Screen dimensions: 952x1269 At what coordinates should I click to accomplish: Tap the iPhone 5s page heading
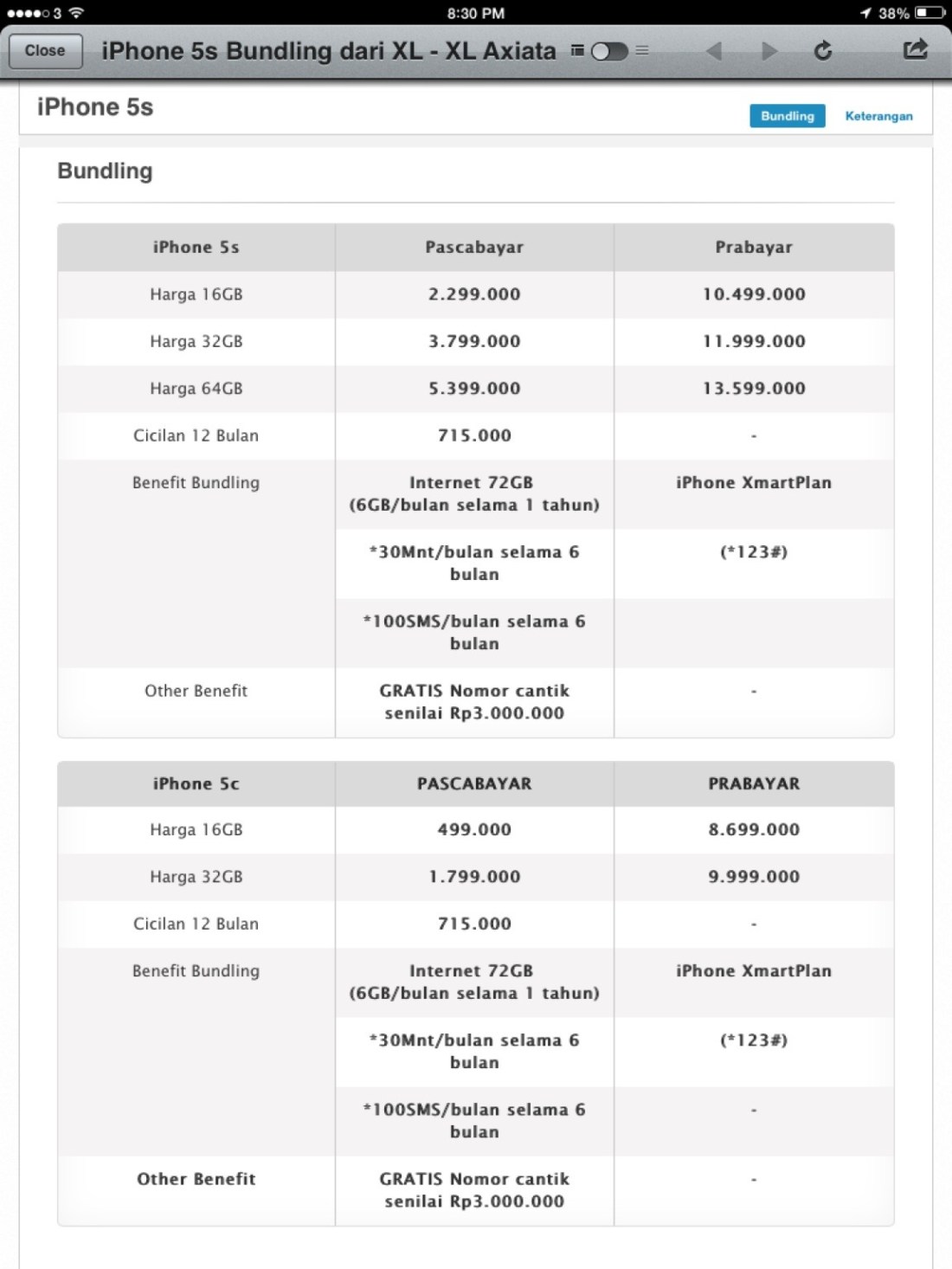coord(95,107)
